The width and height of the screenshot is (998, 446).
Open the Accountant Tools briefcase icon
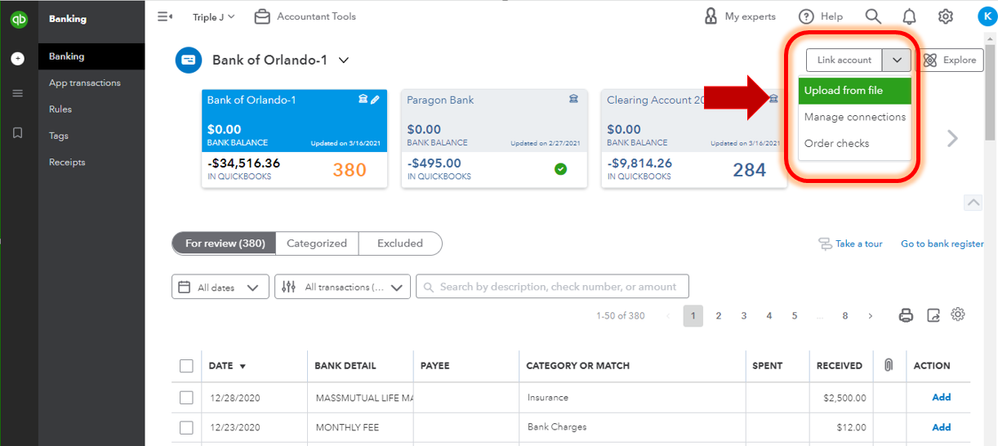tap(262, 17)
